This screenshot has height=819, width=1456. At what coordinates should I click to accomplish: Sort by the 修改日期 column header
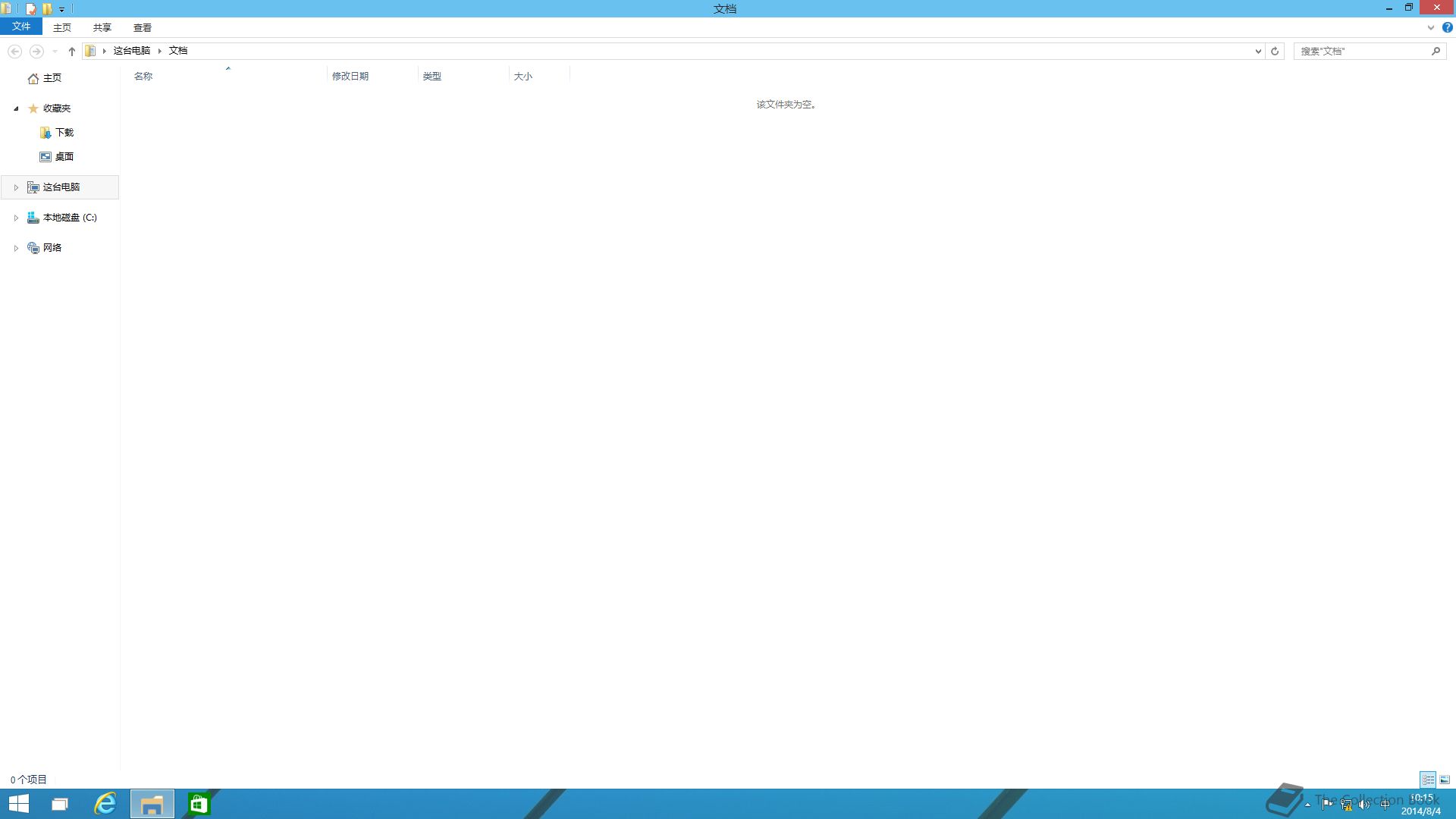click(x=372, y=76)
